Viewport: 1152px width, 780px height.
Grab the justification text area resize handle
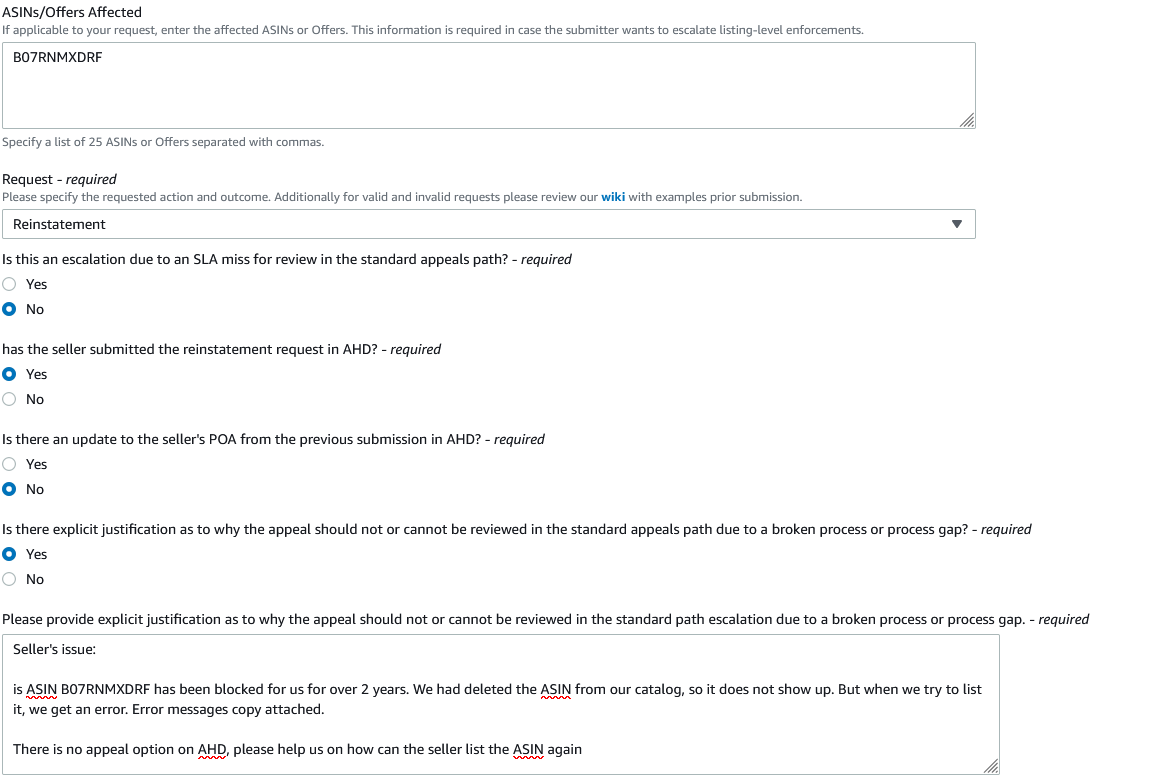pyautogui.click(x=991, y=766)
